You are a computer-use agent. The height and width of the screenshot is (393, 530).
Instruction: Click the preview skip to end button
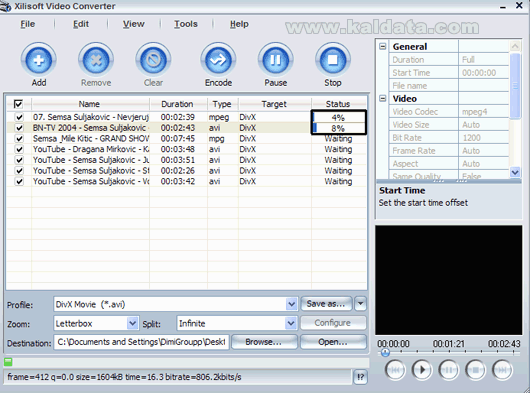pos(502,370)
